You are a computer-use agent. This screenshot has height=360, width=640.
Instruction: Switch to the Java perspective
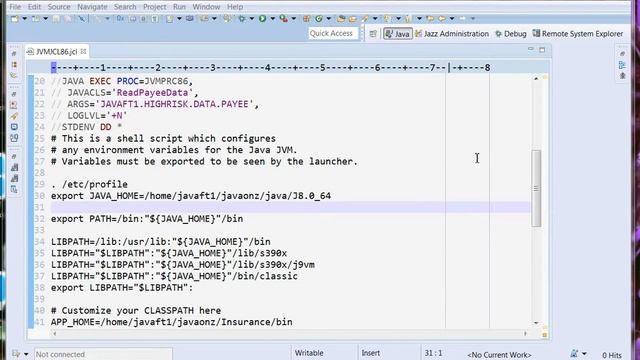point(397,34)
